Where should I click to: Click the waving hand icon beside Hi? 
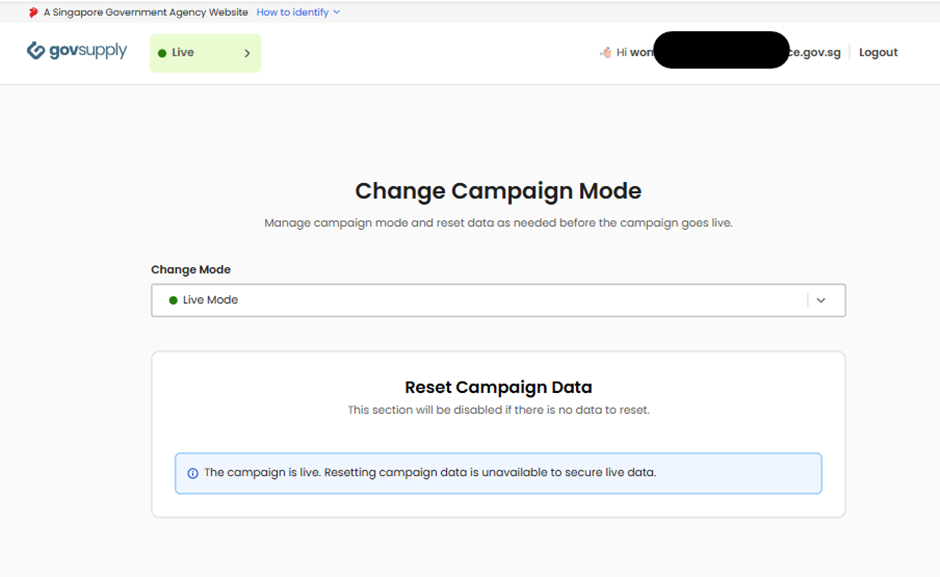point(606,53)
